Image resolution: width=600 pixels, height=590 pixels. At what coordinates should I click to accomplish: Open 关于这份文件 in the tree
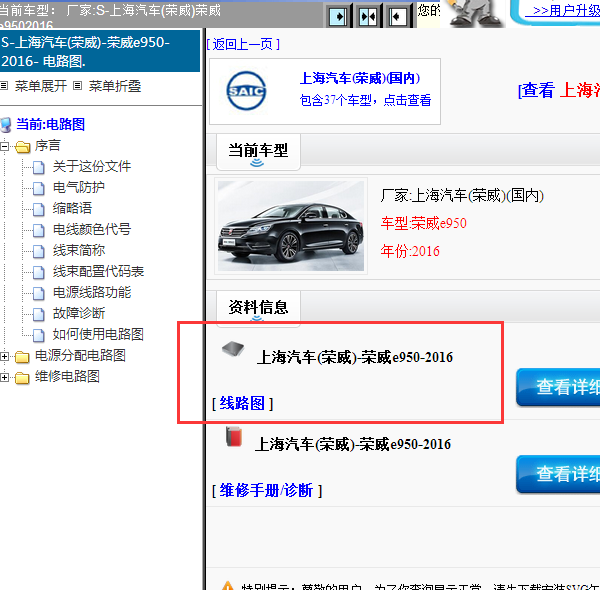coord(92,166)
